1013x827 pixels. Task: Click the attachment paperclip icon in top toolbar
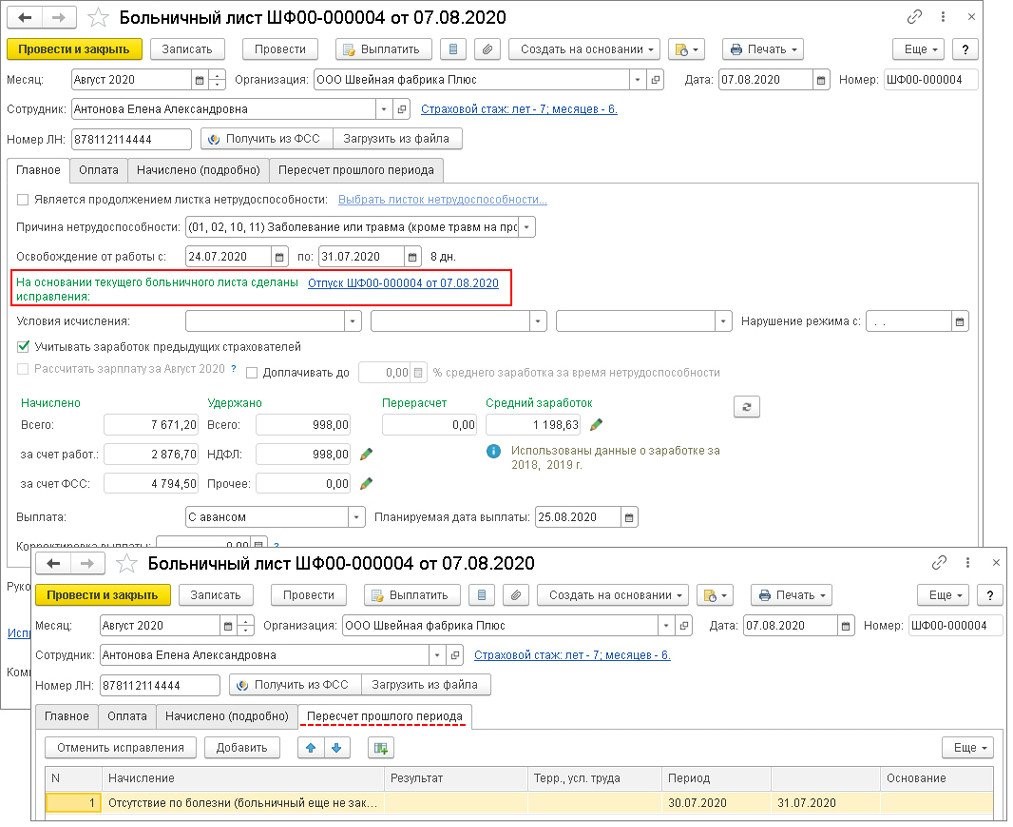click(485, 49)
